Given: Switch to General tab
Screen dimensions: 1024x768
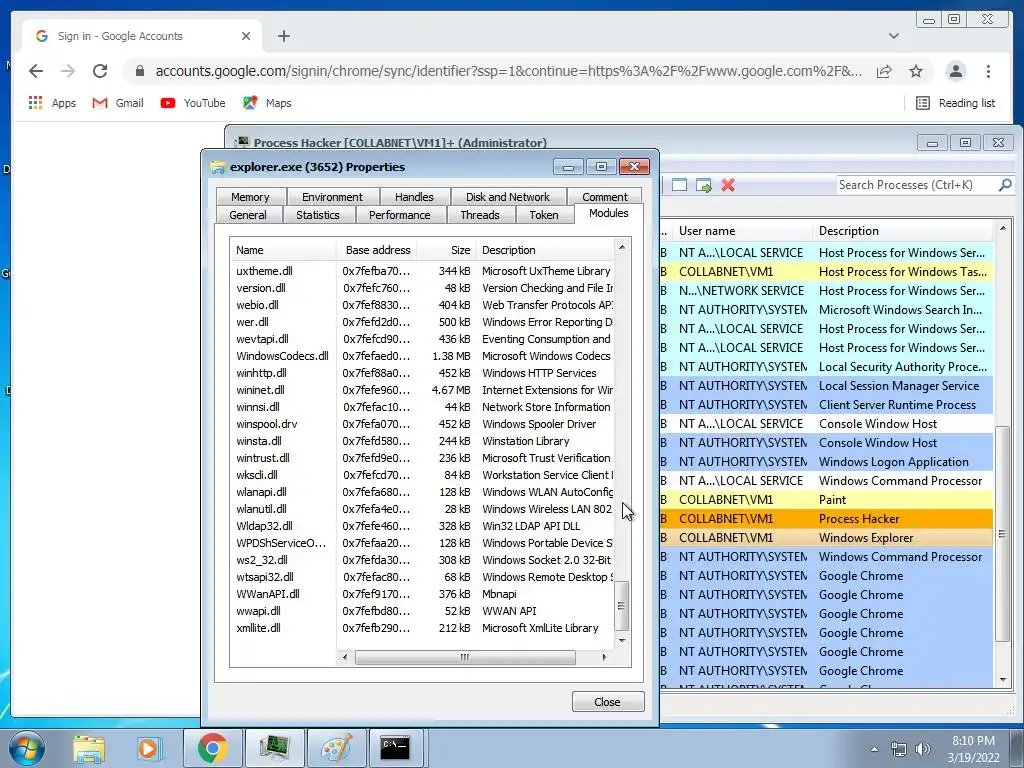Looking at the screenshot, I should 248,215.
